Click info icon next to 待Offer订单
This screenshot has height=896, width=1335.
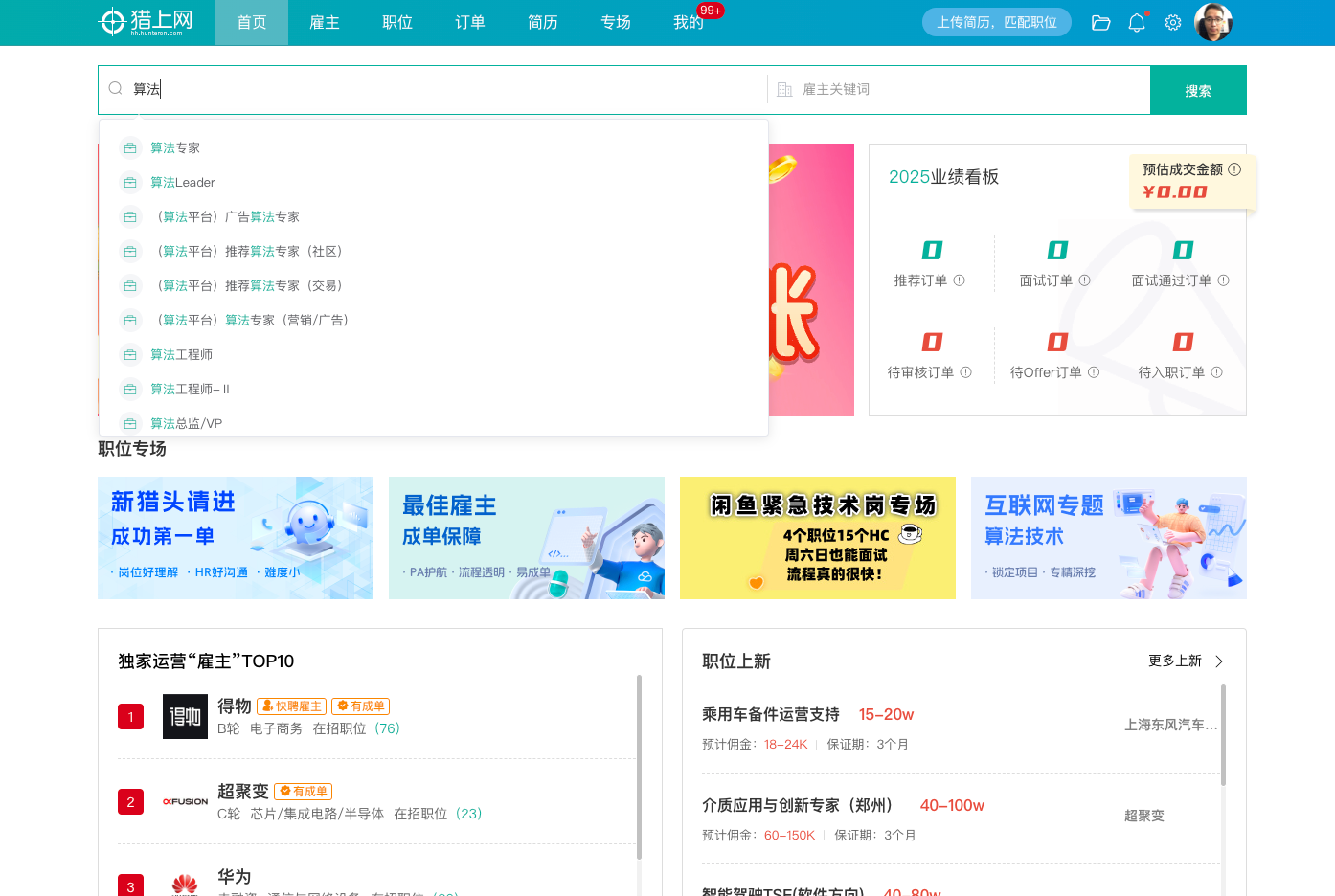tap(1094, 372)
